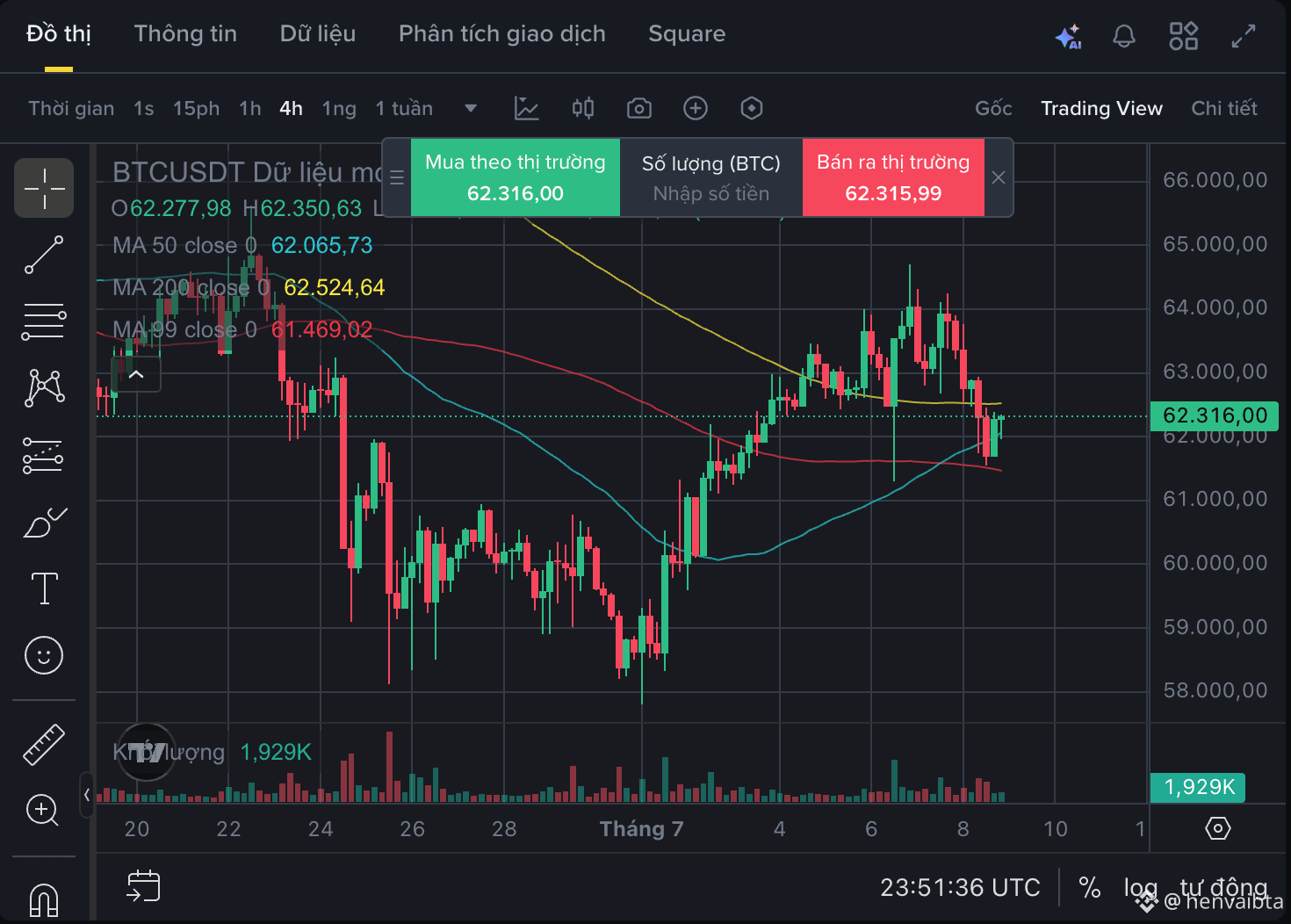The image size is (1291, 924).
Task: Select the ruler measure tool
Action: 44,744
